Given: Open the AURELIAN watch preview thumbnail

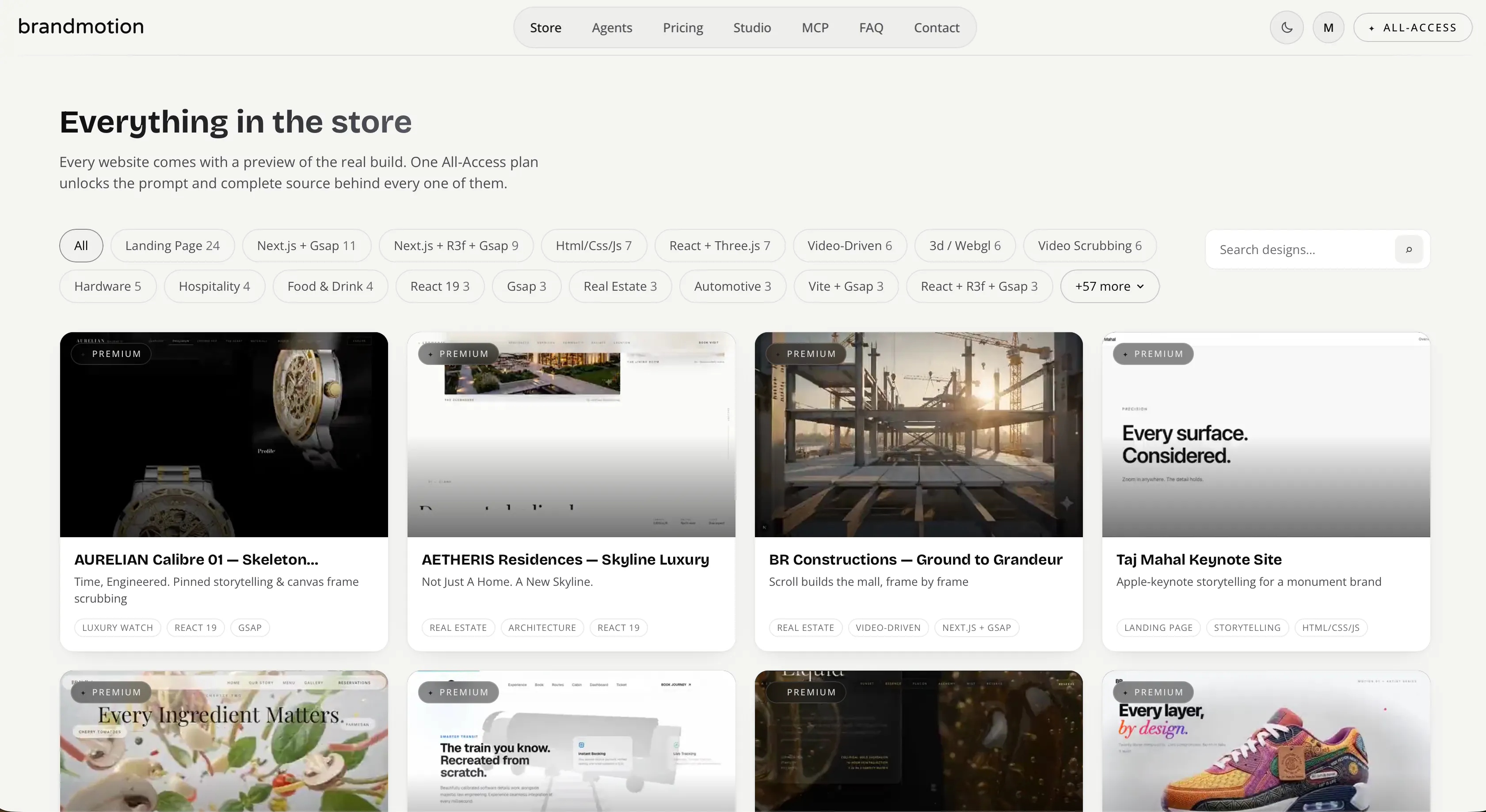Looking at the screenshot, I should click(224, 434).
